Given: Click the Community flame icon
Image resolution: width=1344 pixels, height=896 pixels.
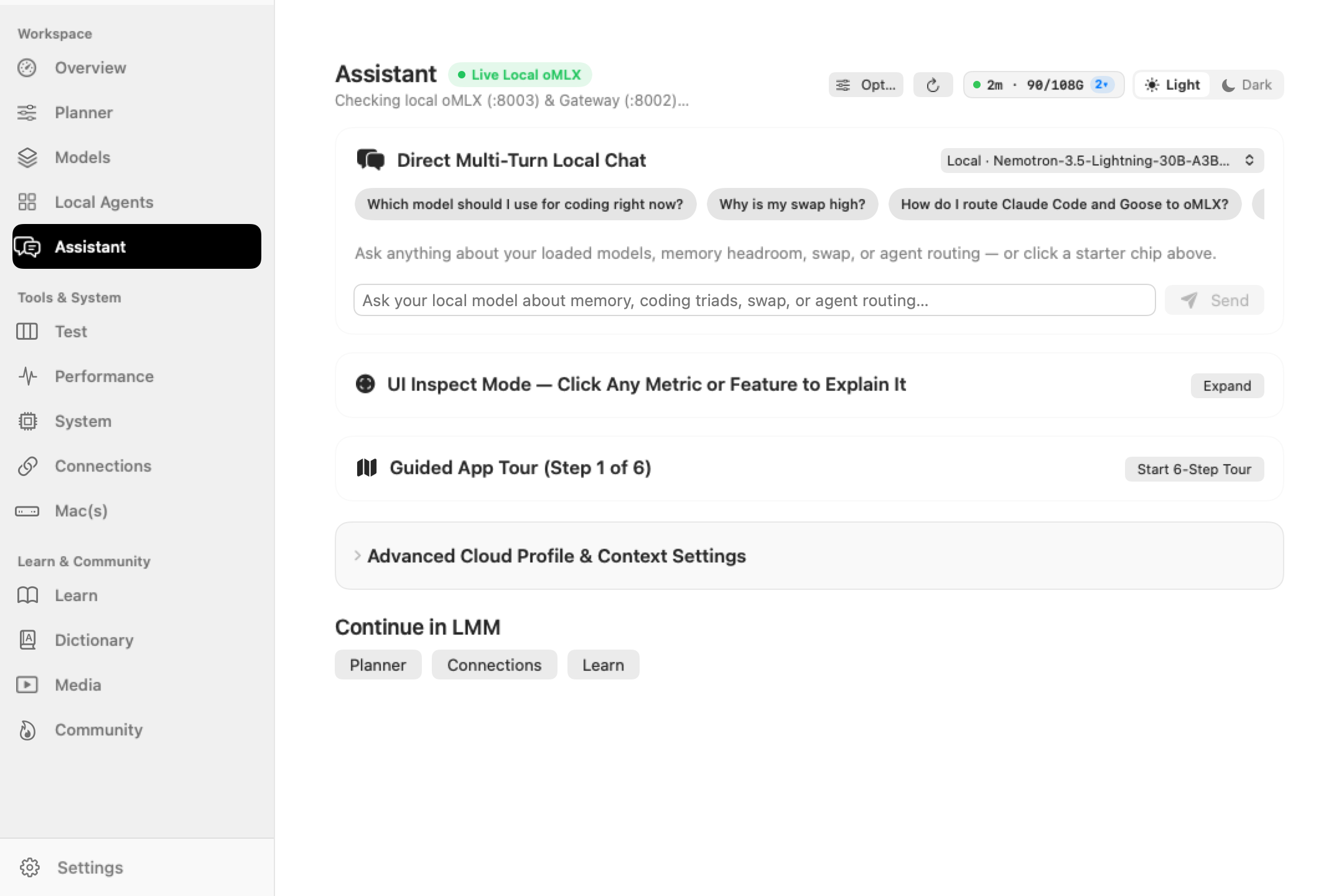Looking at the screenshot, I should pyautogui.click(x=27, y=730).
